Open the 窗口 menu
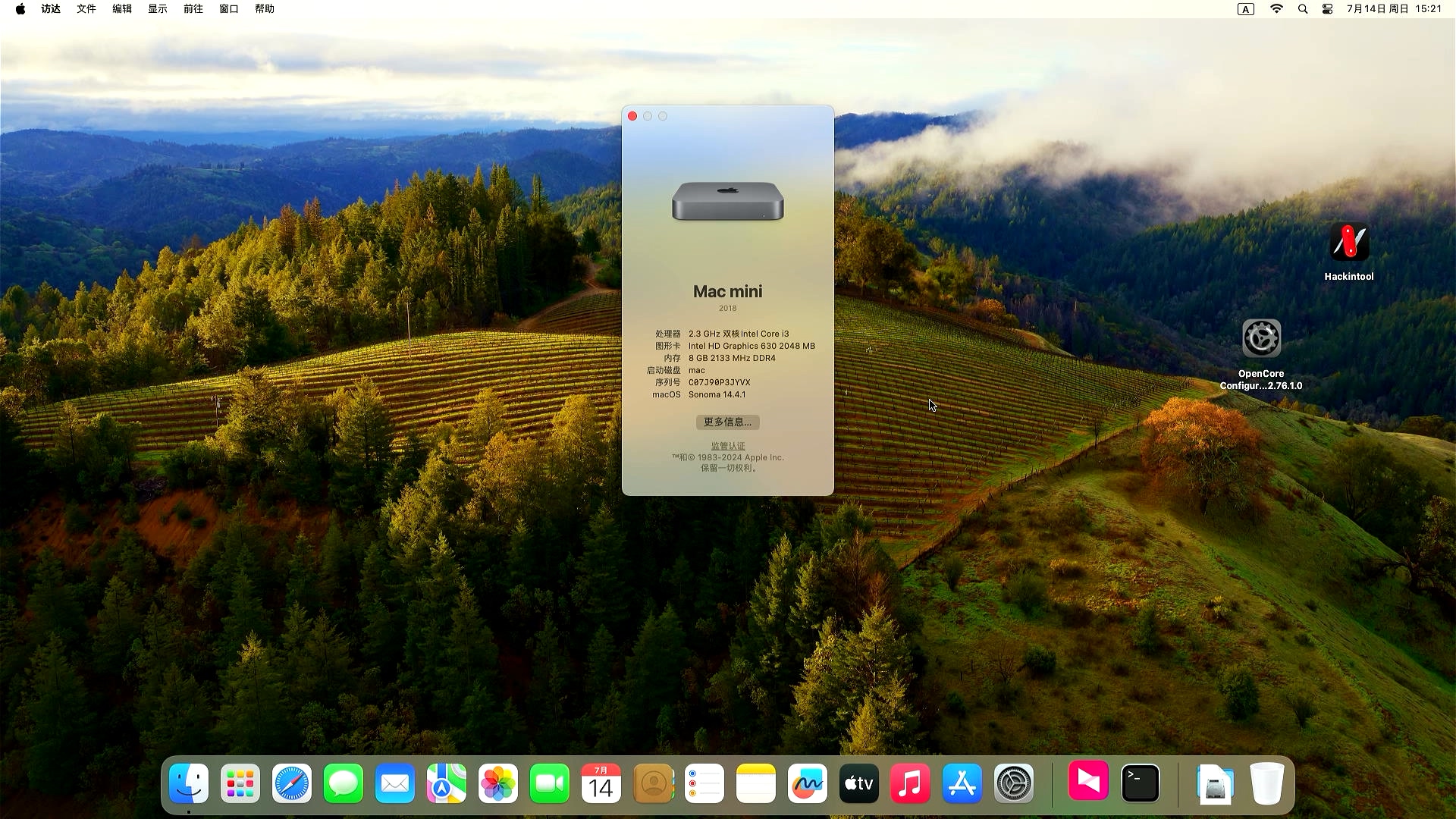 (229, 9)
